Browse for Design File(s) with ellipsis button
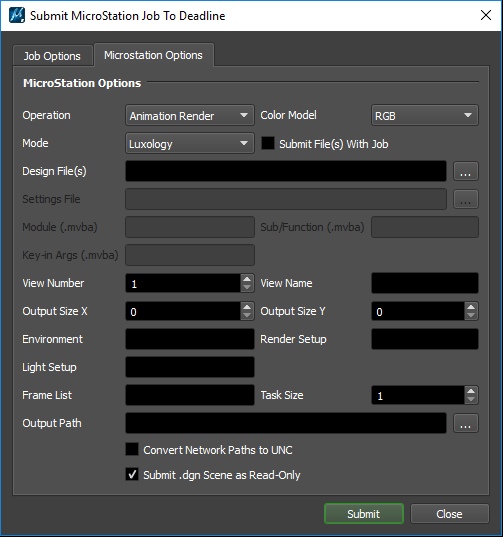This screenshot has height=537, width=503. [x=466, y=171]
